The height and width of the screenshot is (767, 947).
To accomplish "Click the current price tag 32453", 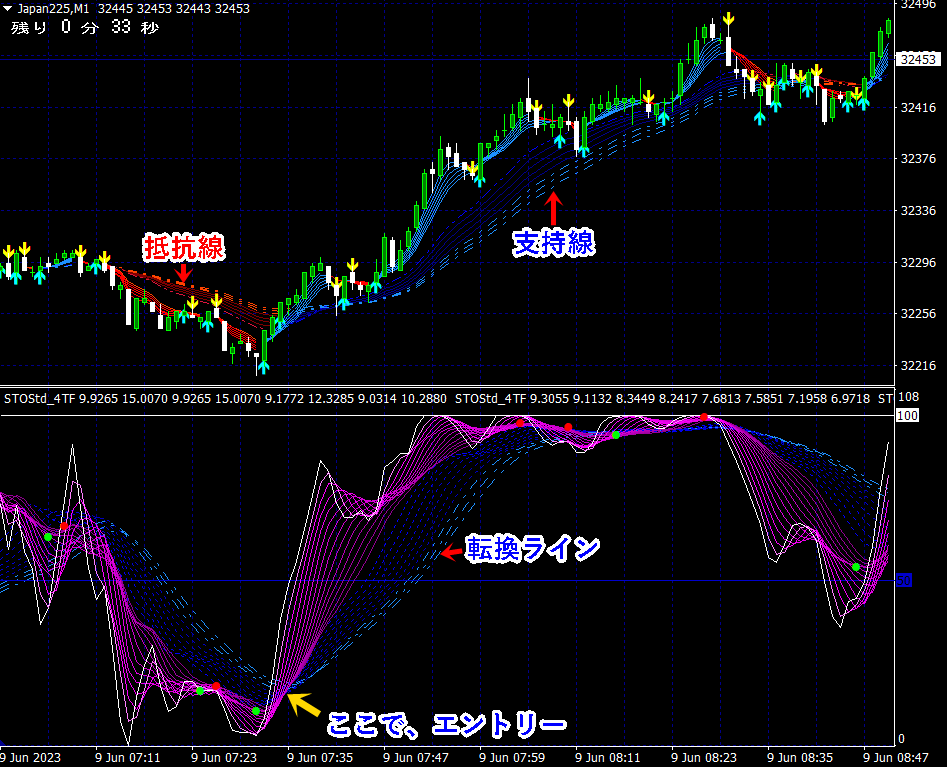I will coord(918,59).
